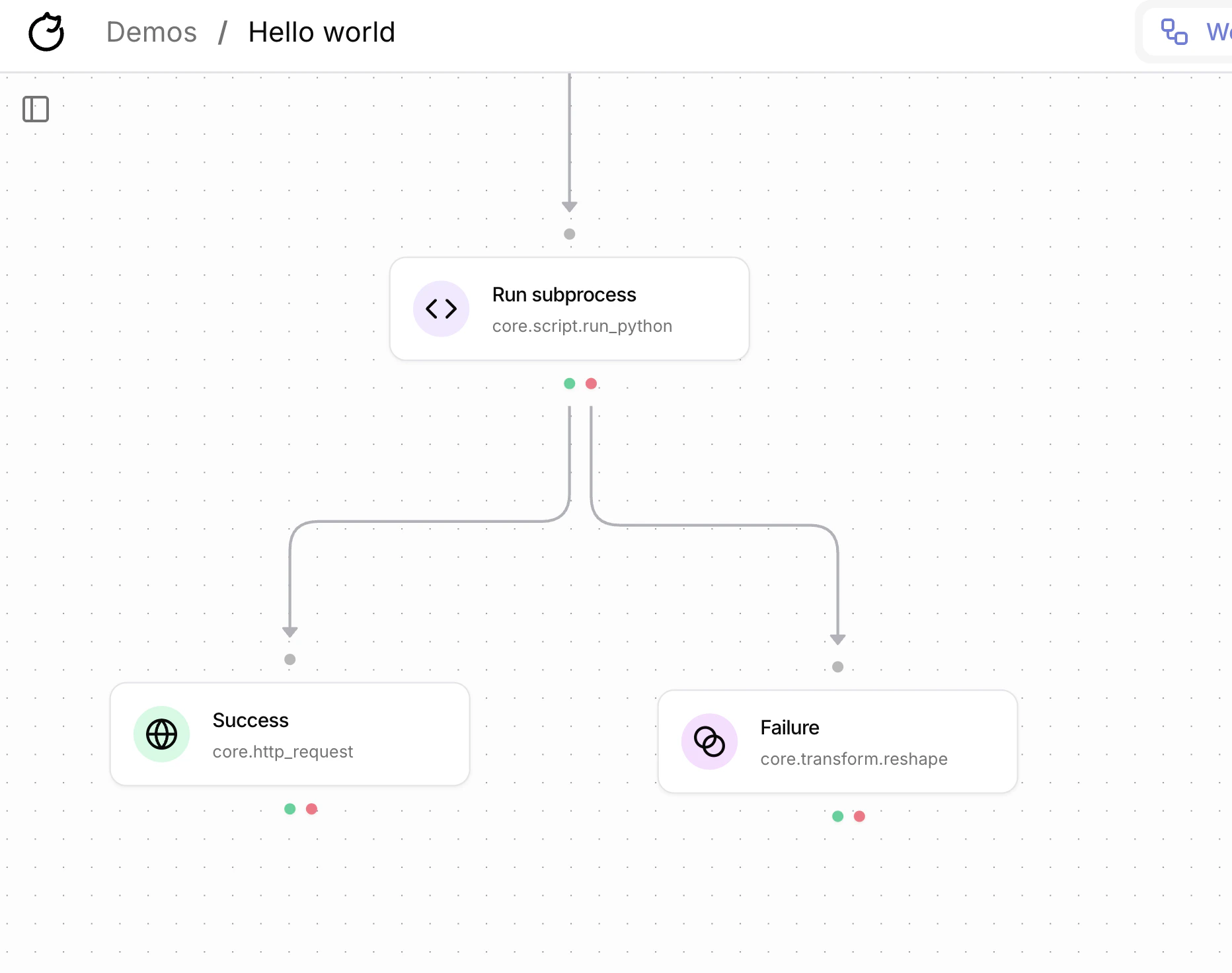Click the overlapping circles icon on Failure node
1232x973 pixels.
click(x=709, y=742)
